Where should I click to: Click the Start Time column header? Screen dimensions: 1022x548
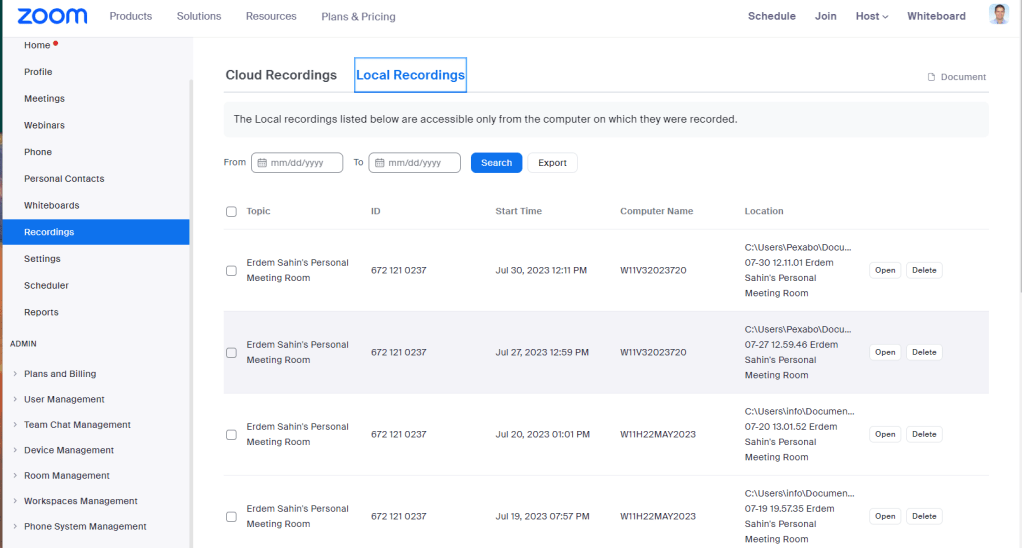pyautogui.click(x=518, y=211)
